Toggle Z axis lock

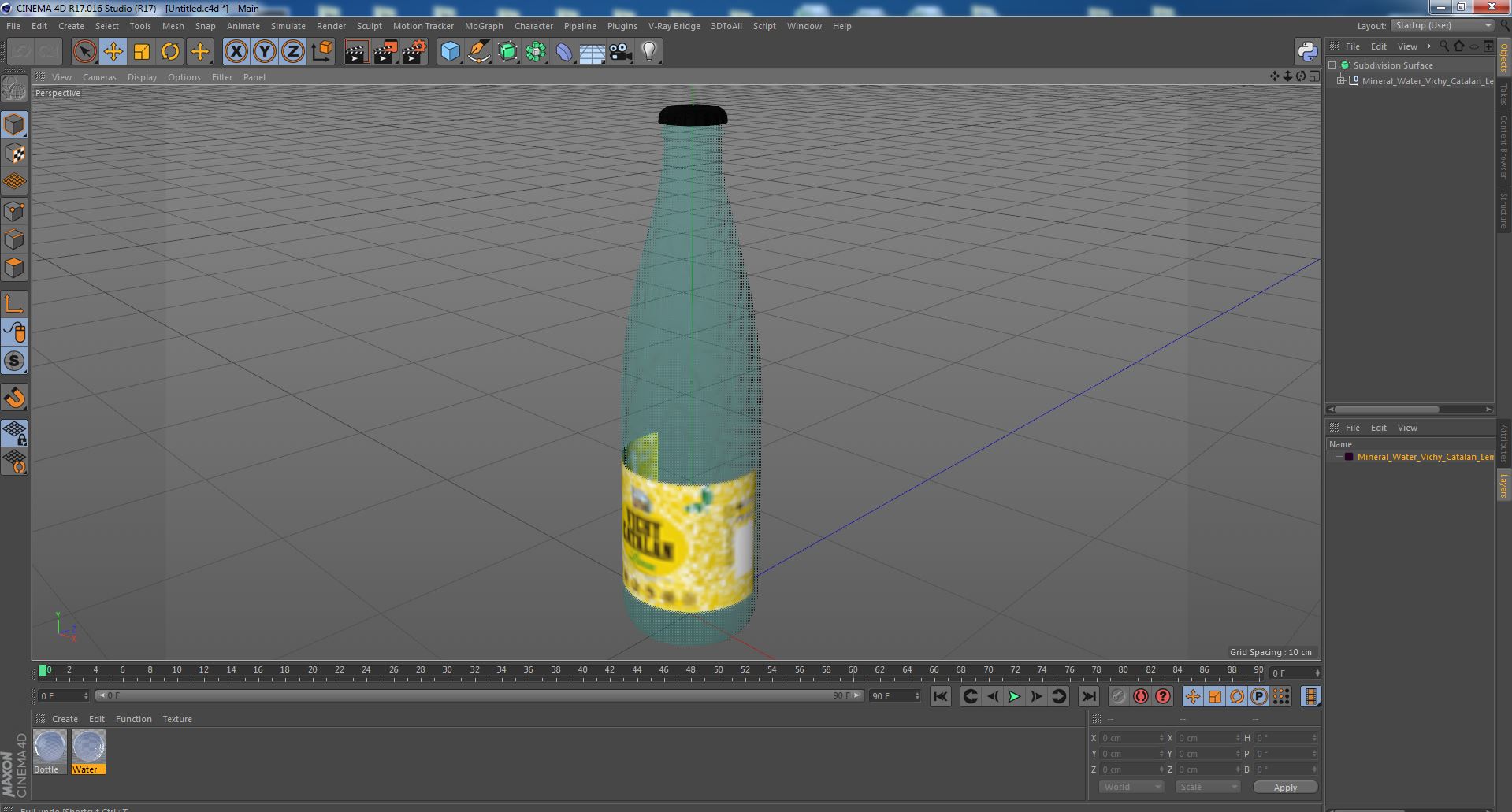tap(293, 52)
